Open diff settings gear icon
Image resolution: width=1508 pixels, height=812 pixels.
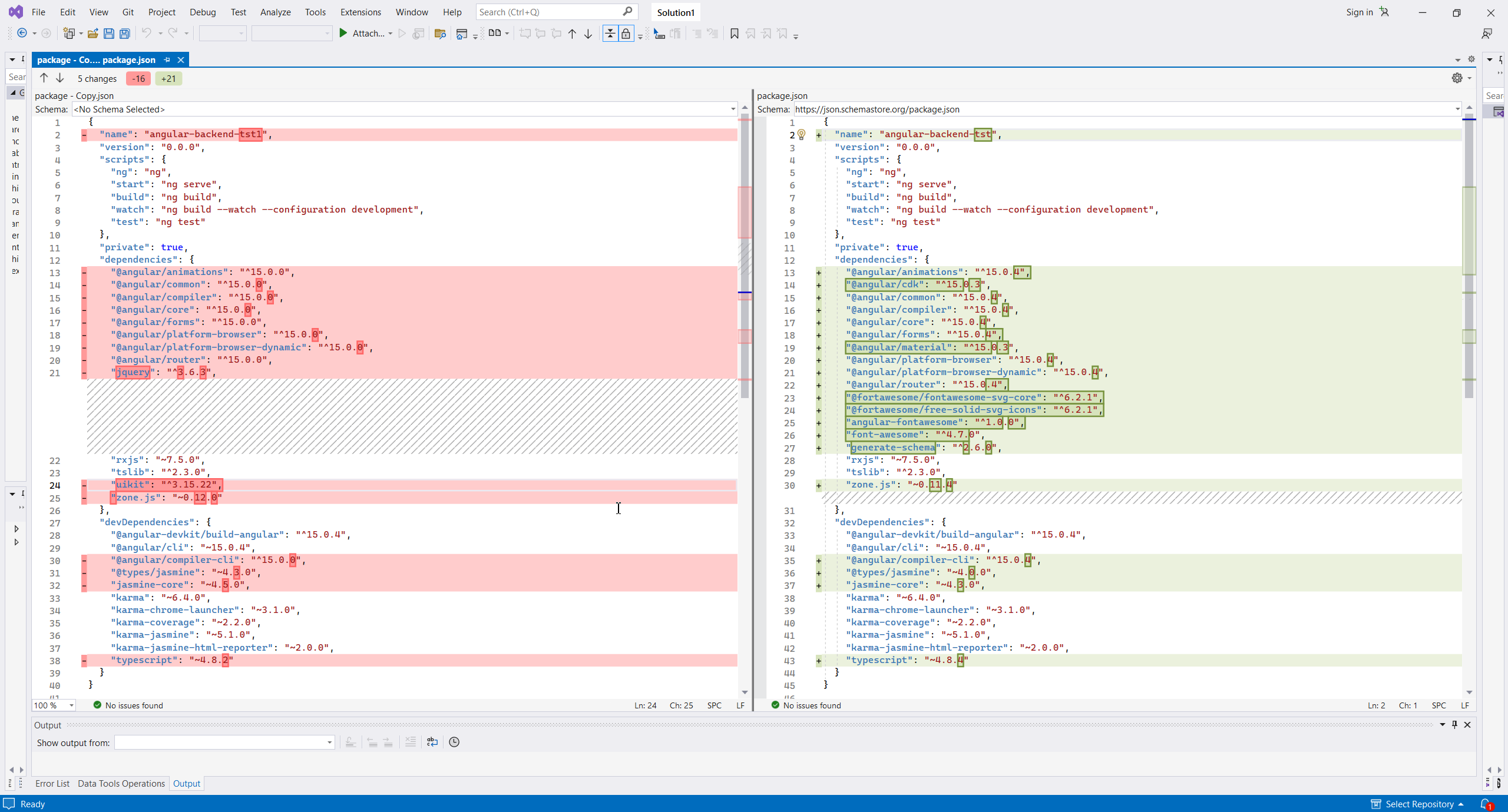coord(1457,78)
